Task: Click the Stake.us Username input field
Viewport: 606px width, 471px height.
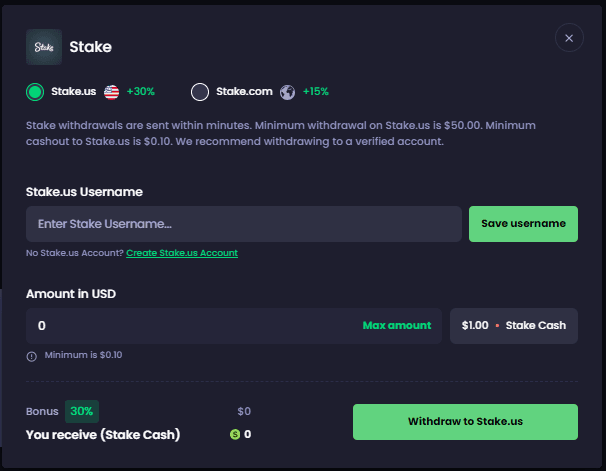Action: pyautogui.click(x=244, y=224)
